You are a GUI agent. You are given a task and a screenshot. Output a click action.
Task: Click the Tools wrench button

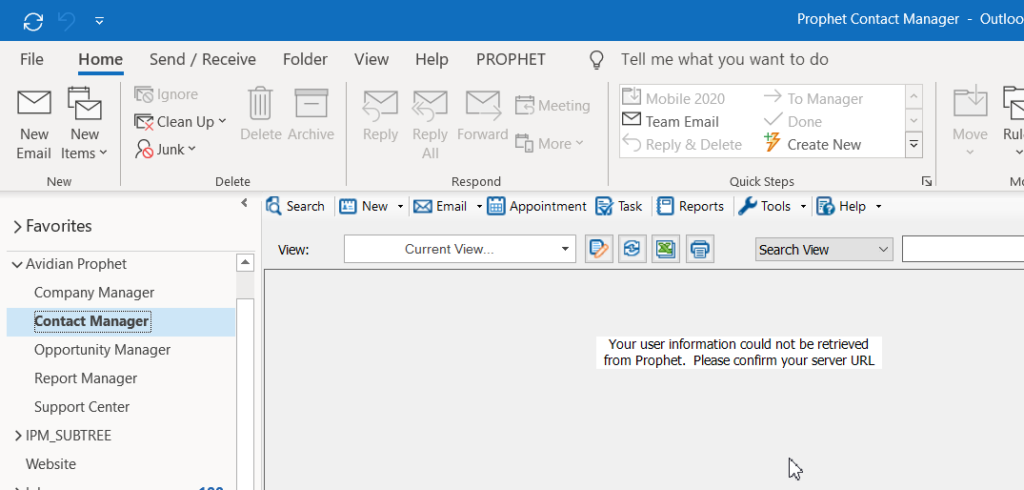click(764, 206)
